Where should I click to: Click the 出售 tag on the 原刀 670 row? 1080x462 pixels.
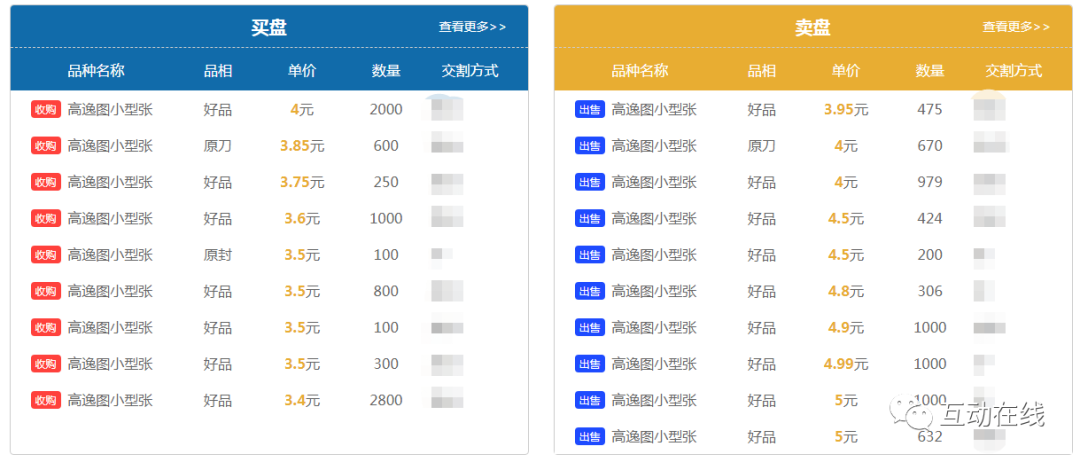tap(590, 146)
